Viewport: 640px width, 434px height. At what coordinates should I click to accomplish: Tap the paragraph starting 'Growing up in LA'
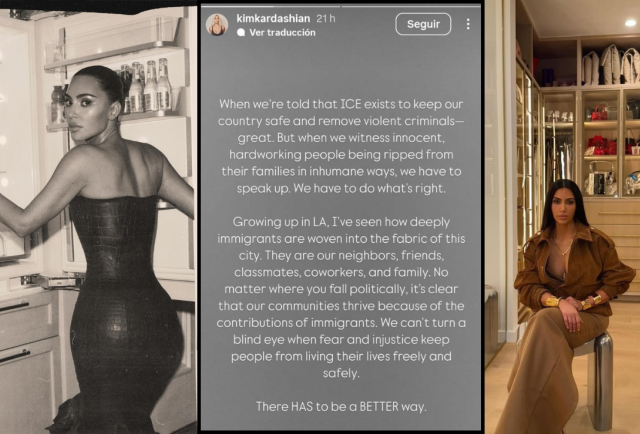click(x=341, y=297)
